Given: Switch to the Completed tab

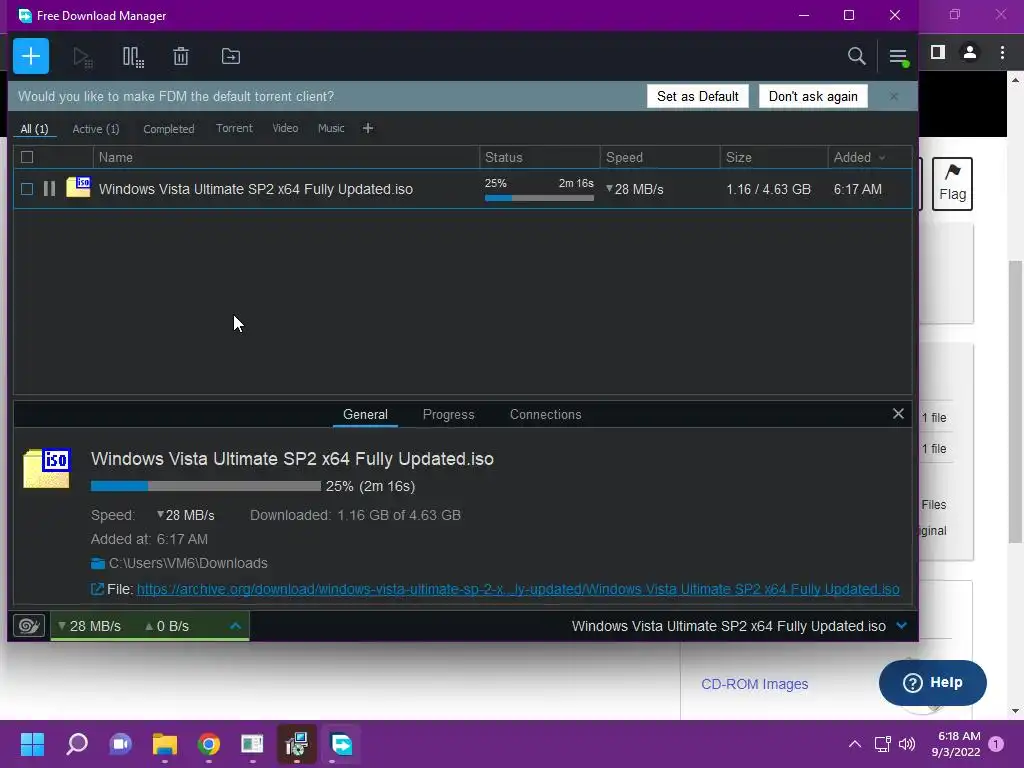Looking at the screenshot, I should tap(168, 129).
